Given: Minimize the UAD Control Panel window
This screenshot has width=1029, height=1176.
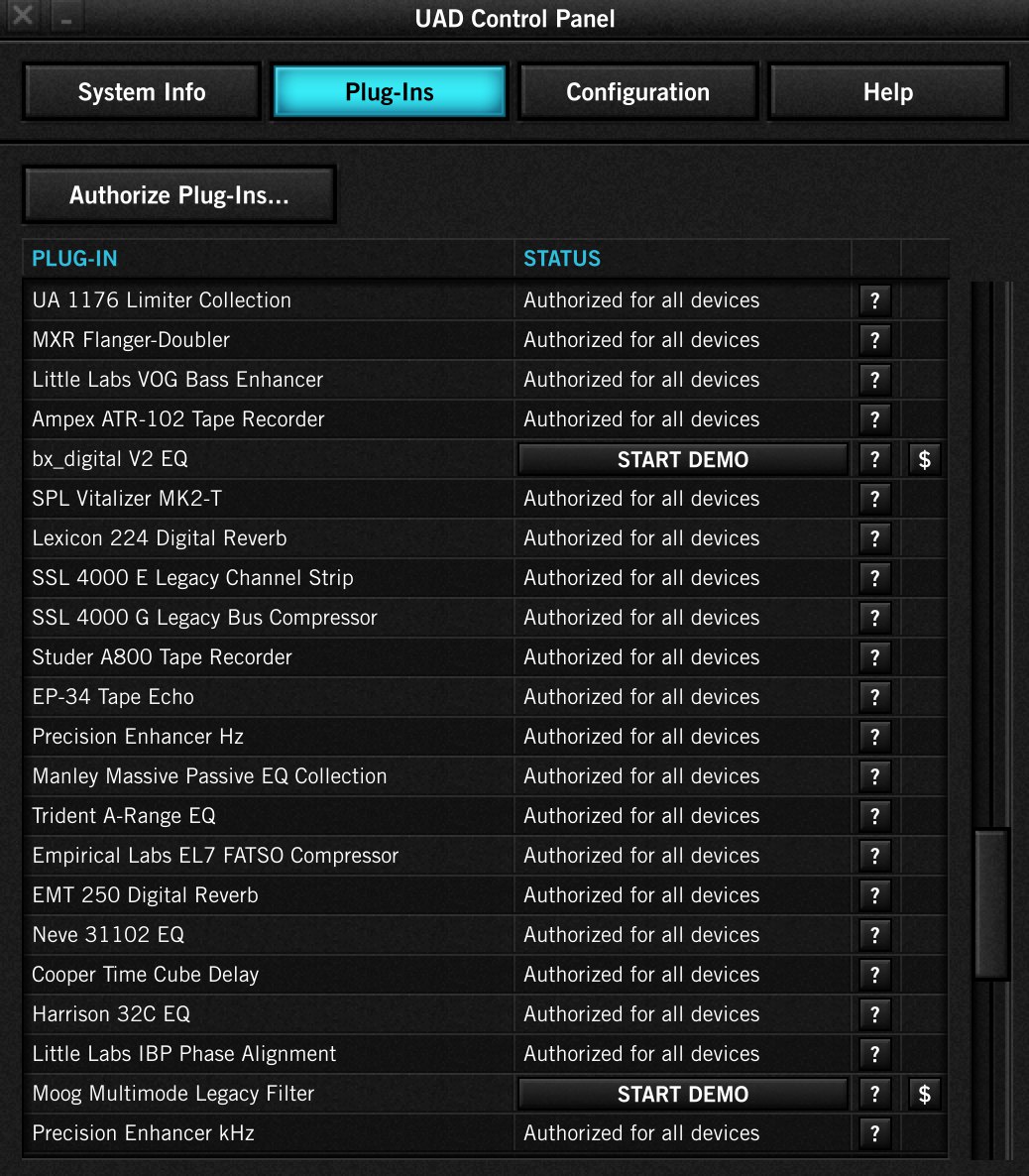Looking at the screenshot, I should [x=66, y=17].
